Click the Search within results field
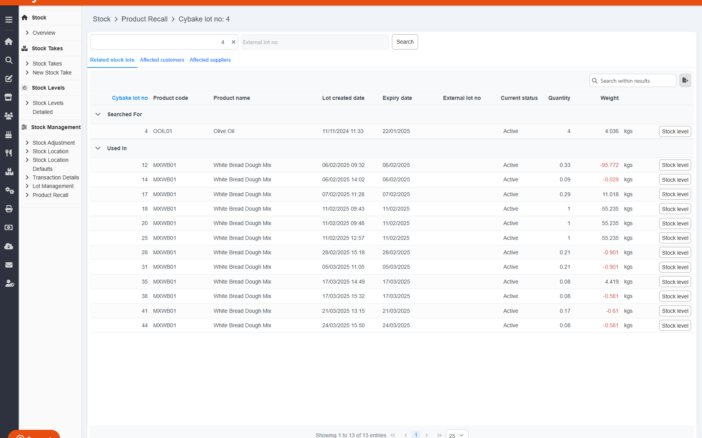702x438 pixels. coord(636,80)
